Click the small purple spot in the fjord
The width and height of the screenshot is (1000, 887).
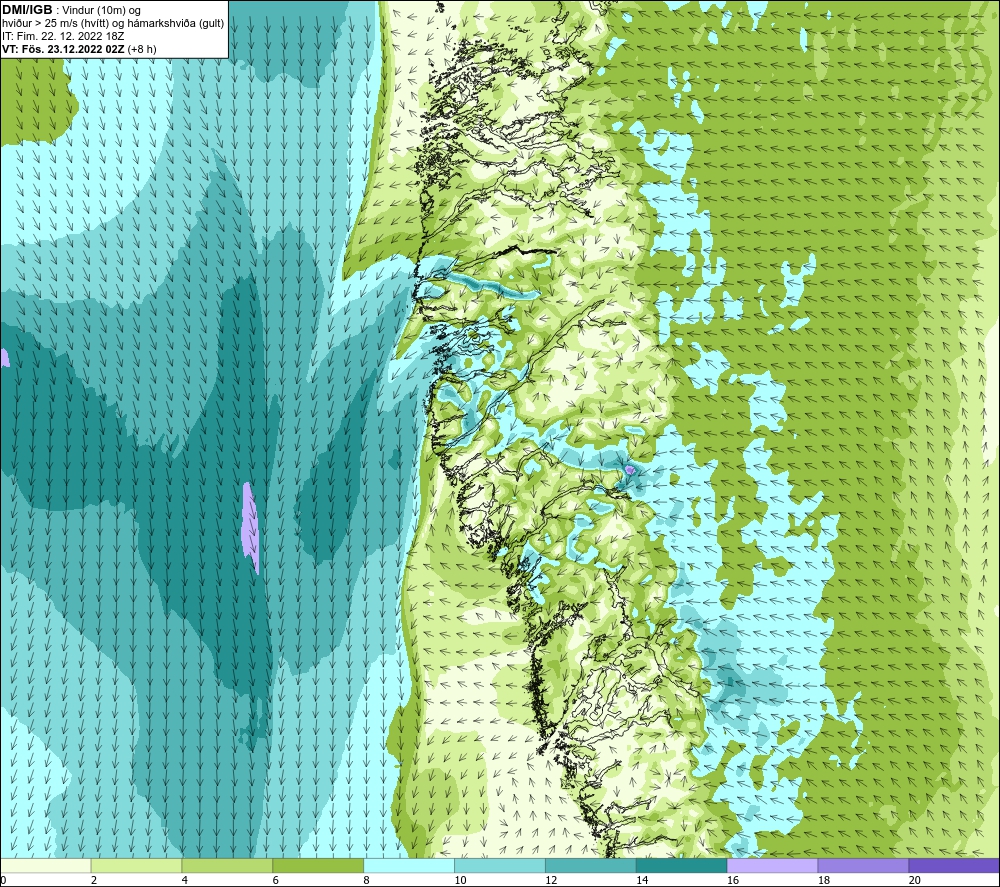pyautogui.click(x=630, y=469)
